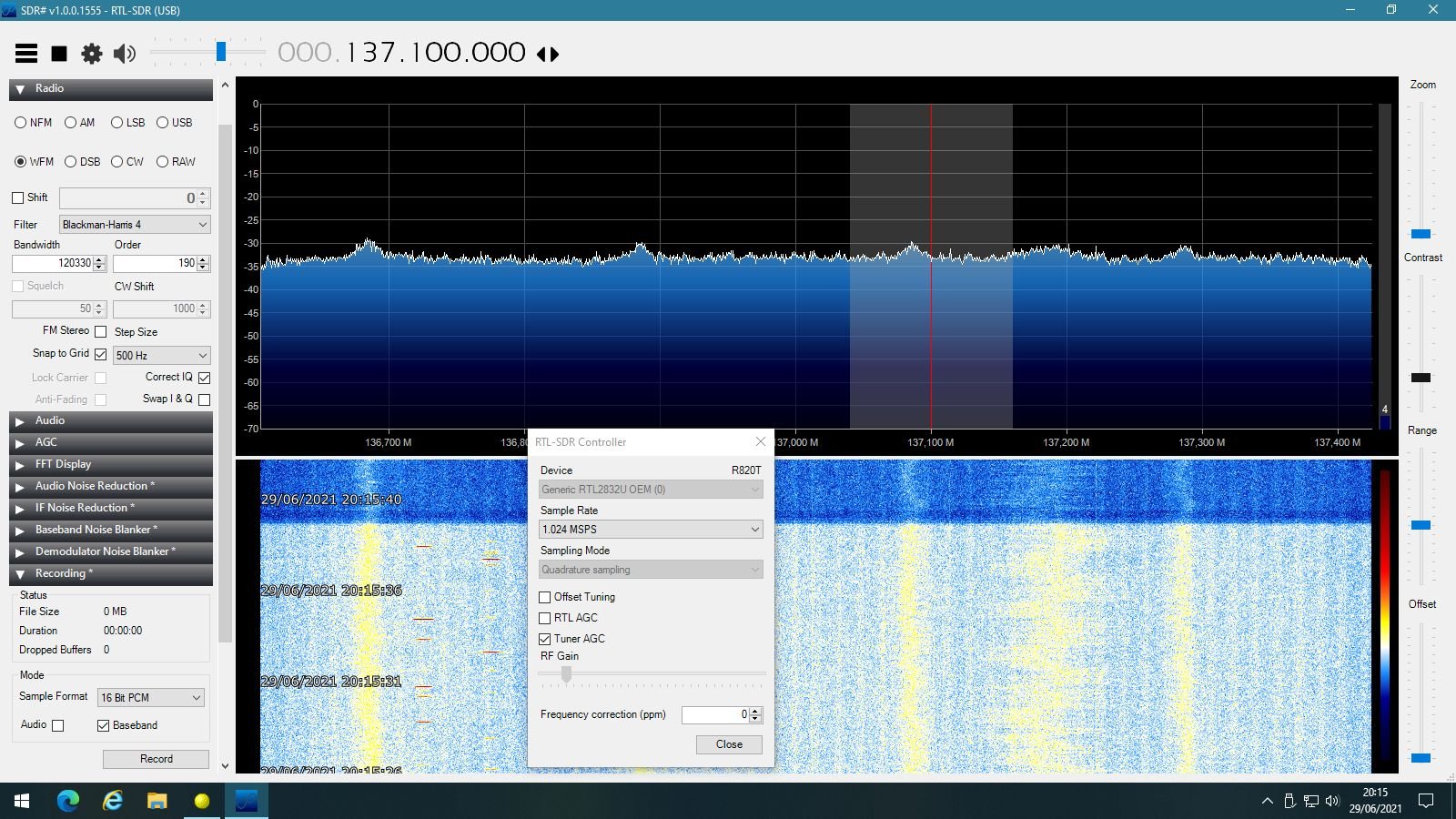Click the Close button in controller dialog
Image resolution: width=1456 pixels, height=819 pixels.
[729, 744]
